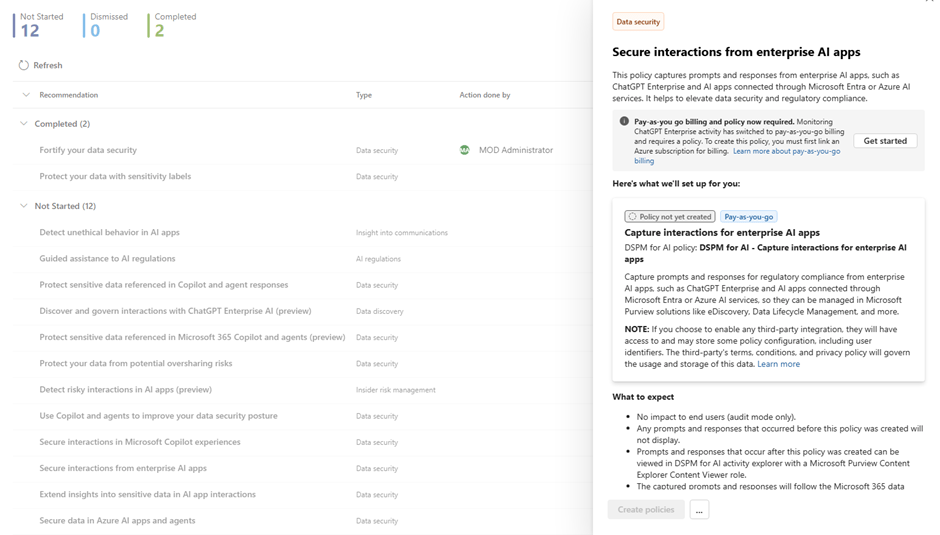Click the MOD Administrator avatar icon

coord(465,150)
